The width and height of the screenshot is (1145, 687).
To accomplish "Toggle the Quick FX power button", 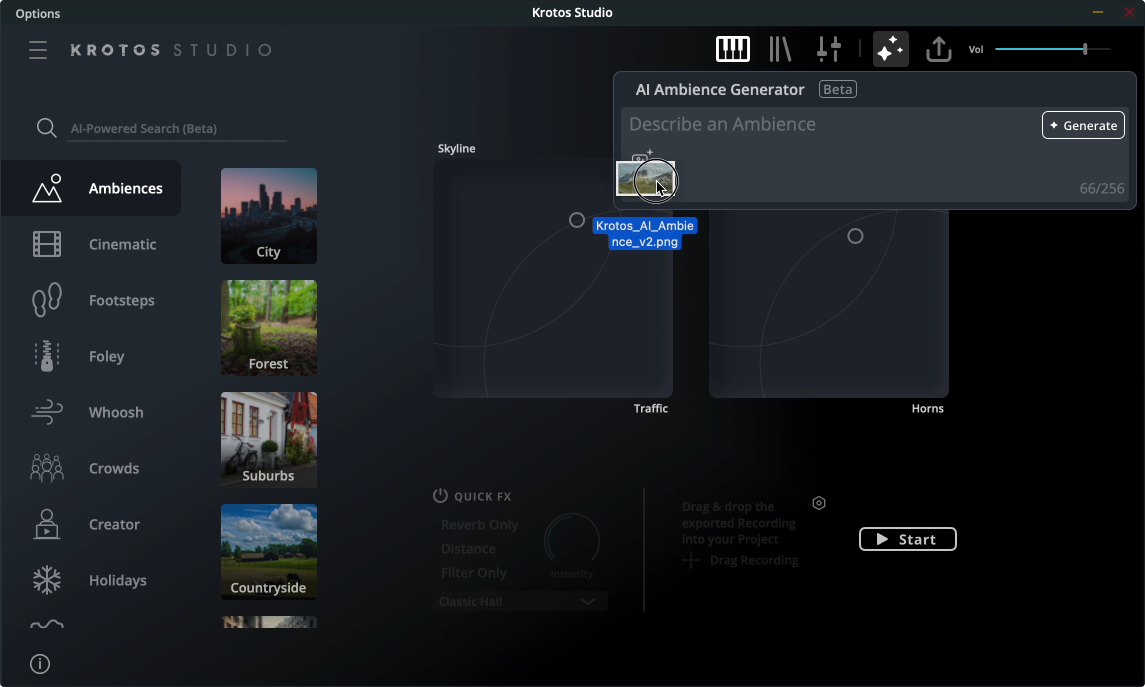I will click(x=440, y=496).
